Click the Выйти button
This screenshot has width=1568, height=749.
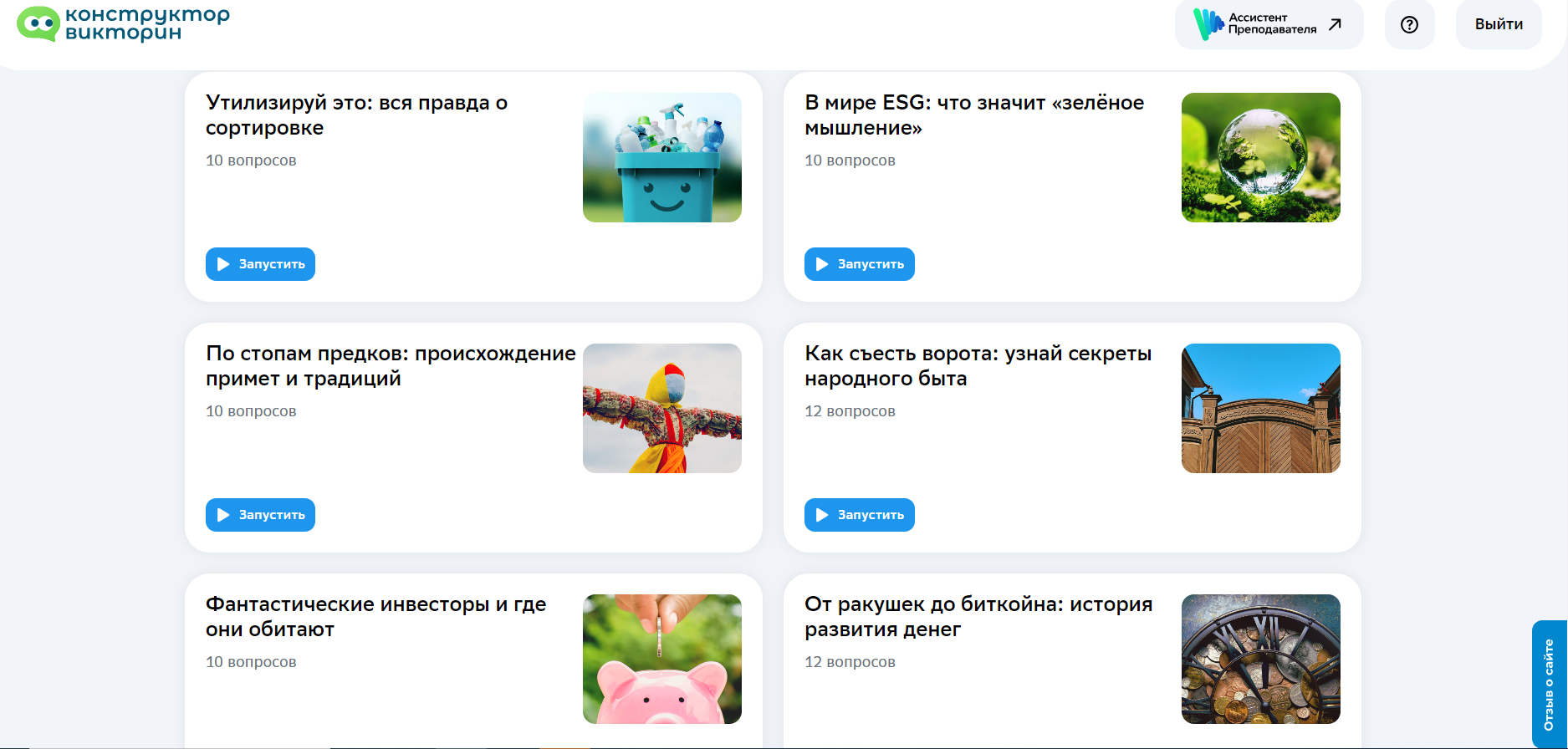click(1499, 24)
